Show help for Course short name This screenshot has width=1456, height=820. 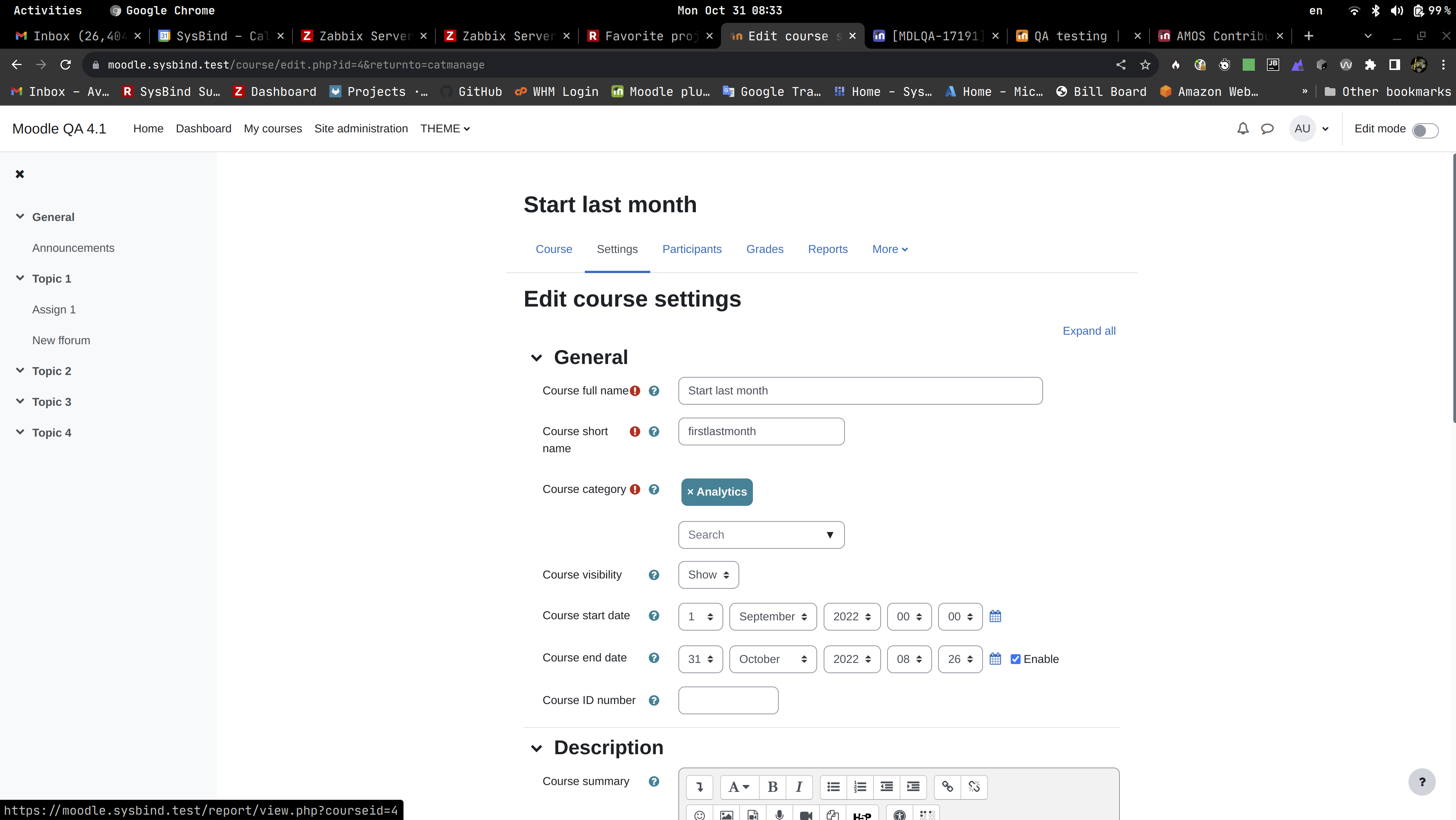pos(654,432)
